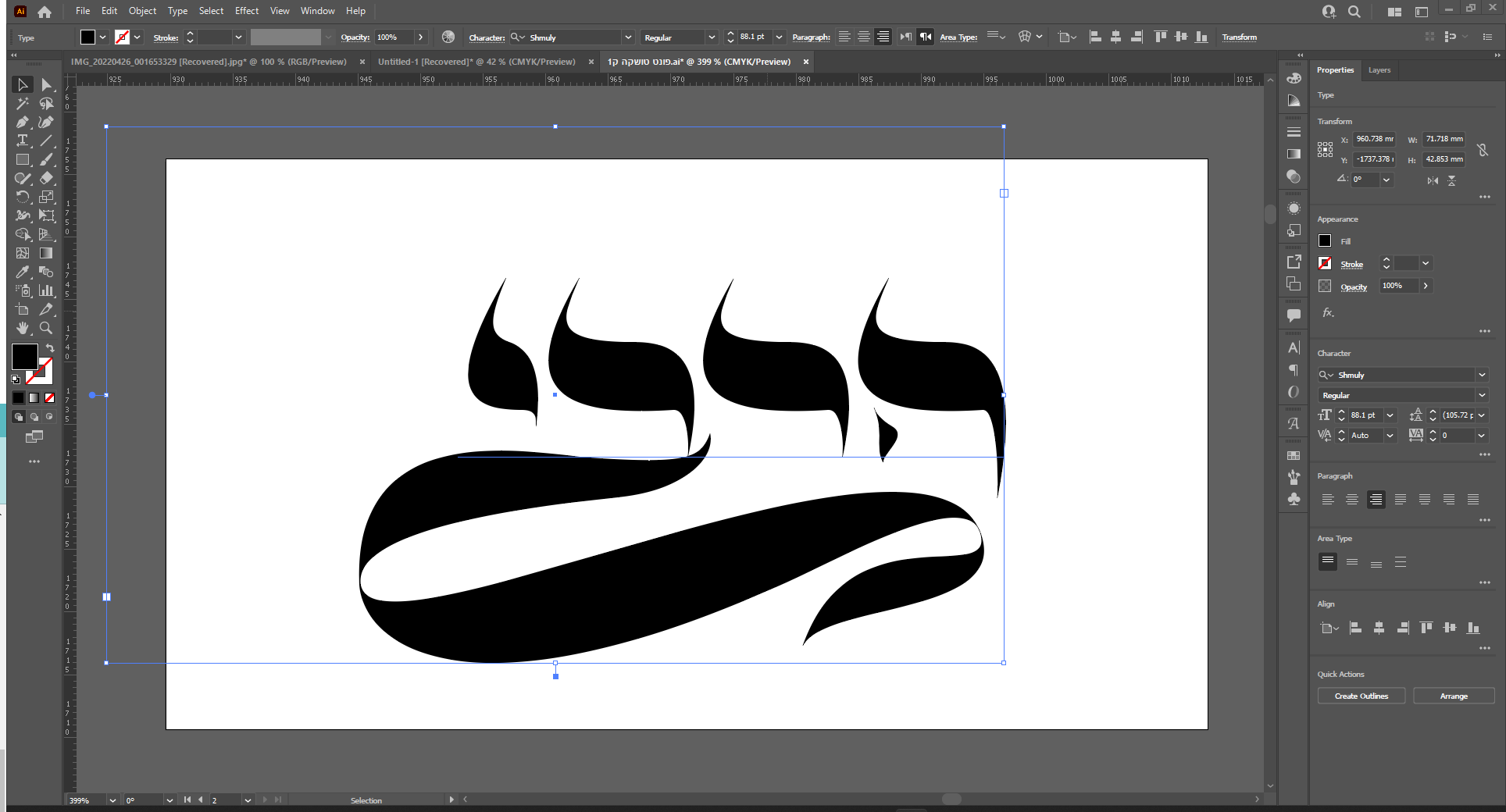
Task: Set paragraph align center in Properties panel
Action: 1352,500
